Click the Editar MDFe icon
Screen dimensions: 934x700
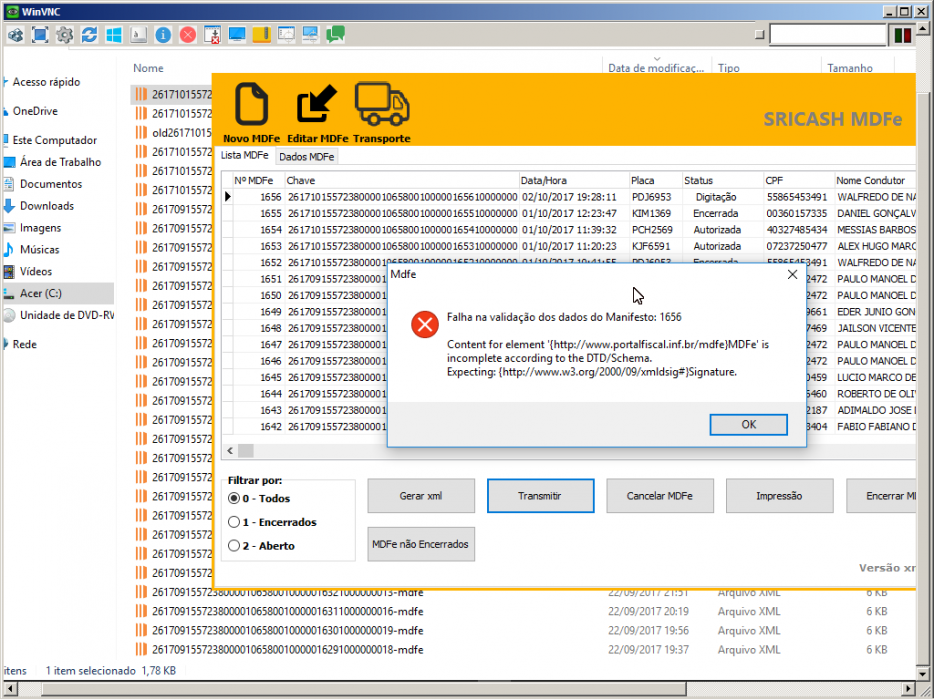point(316,104)
